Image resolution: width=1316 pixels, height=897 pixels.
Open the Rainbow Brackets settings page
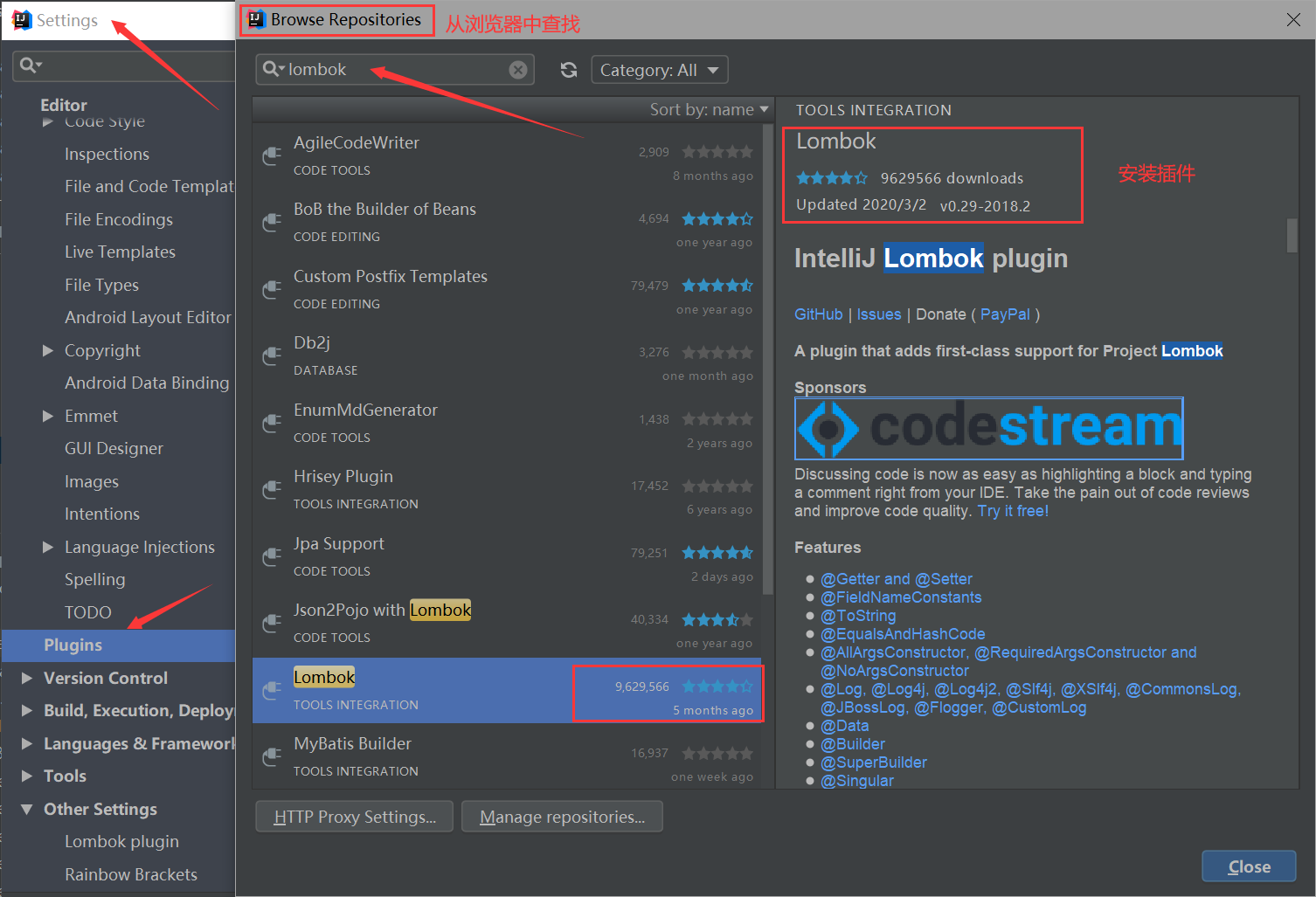click(131, 874)
